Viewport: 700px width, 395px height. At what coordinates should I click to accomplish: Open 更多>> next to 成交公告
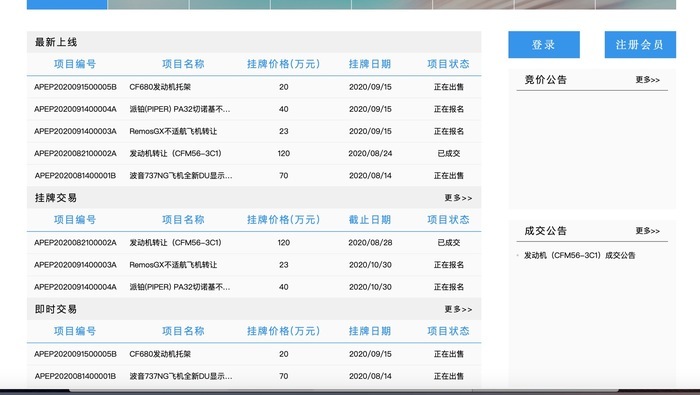pos(647,231)
